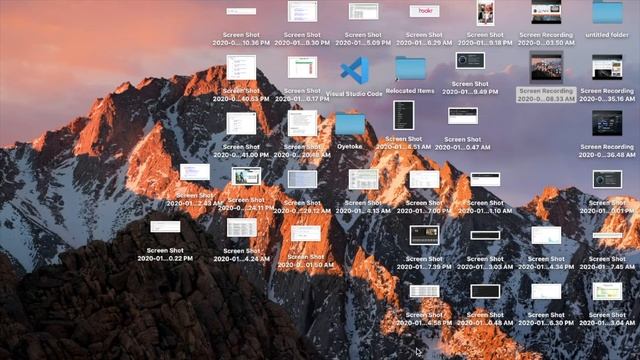
Task: Select Screen Shot ending 3.03 AM
Action: [x=485, y=235]
